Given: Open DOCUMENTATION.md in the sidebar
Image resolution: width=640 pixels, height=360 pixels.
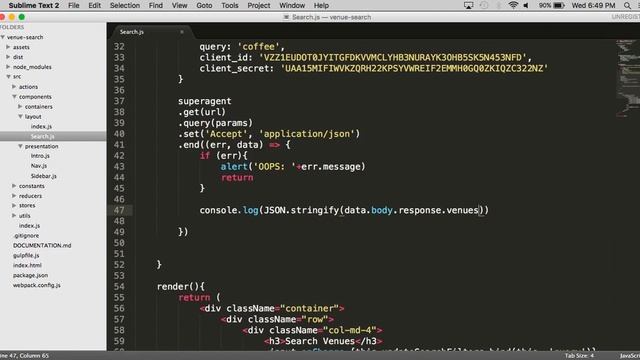Looking at the screenshot, I should coord(42,245).
